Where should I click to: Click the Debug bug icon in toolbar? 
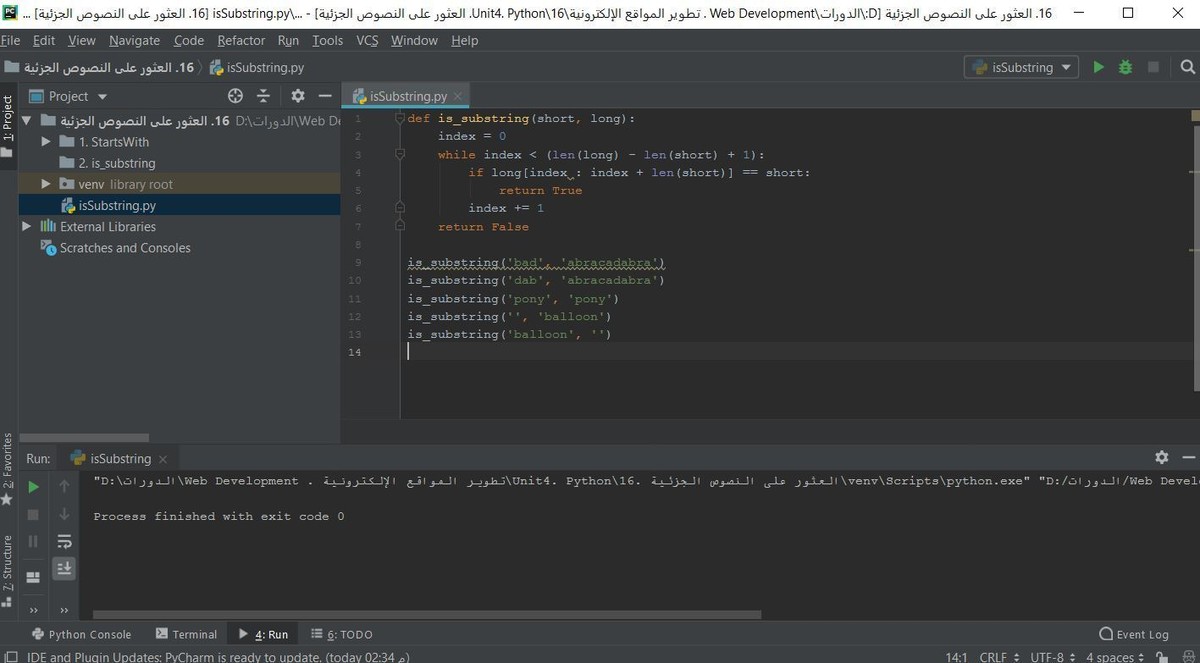tap(1125, 67)
